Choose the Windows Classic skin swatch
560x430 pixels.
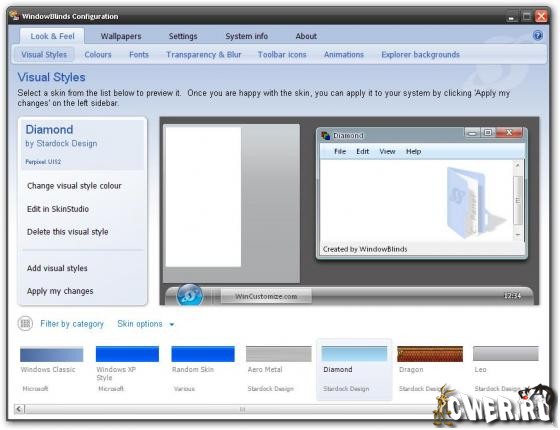point(52,354)
